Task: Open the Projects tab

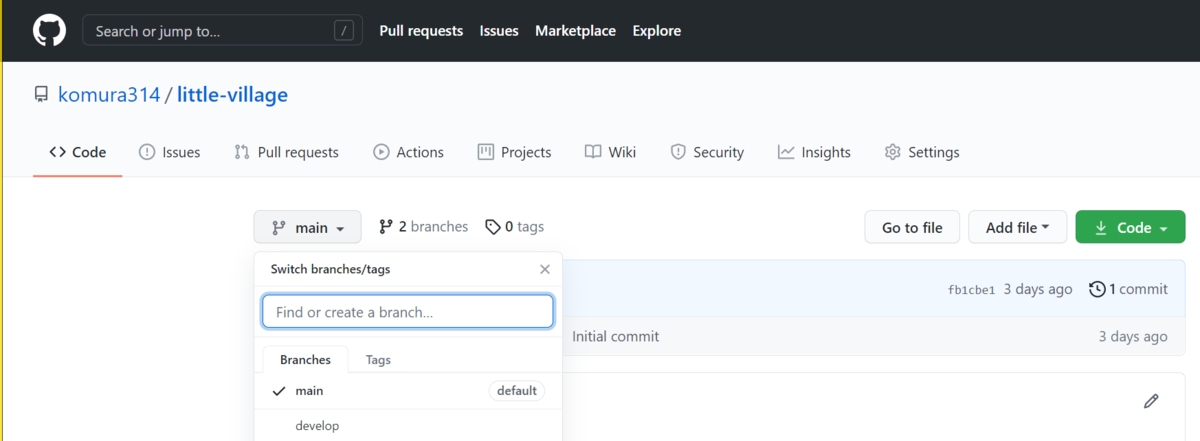Action: point(514,152)
